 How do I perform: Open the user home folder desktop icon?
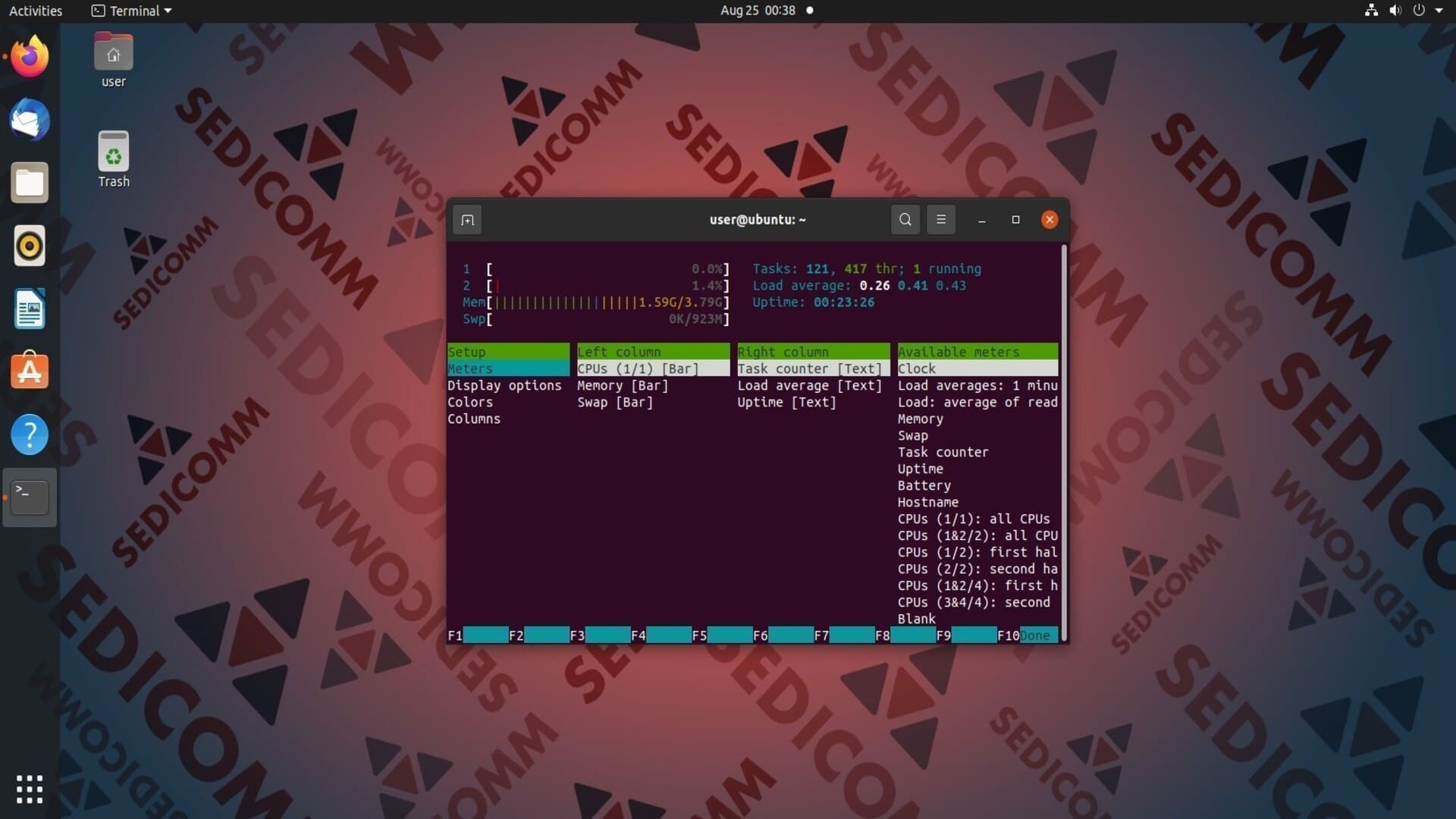tap(114, 61)
